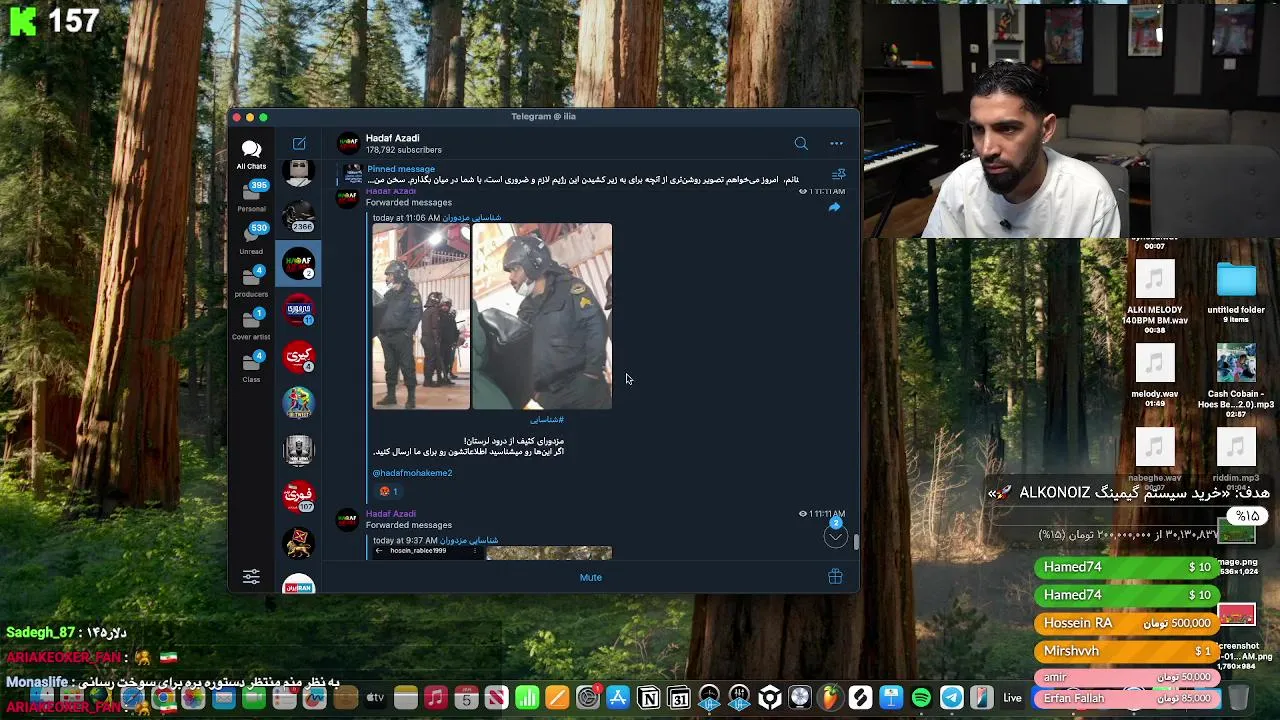Show the pinned messages list icon

click(x=838, y=174)
